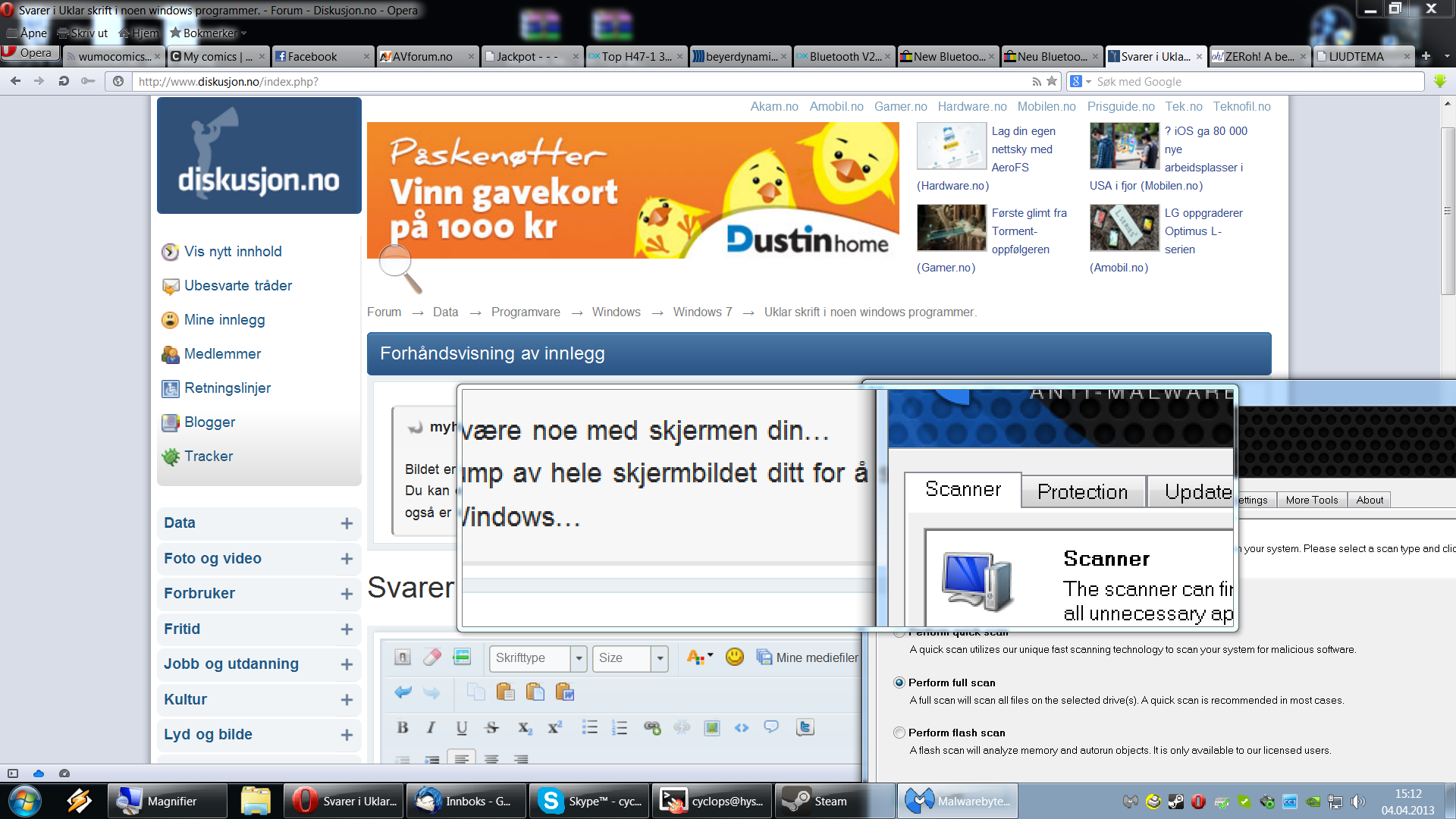Open the Opera download arrow icon
This screenshot has width=1456, height=819.
tap(1440, 81)
